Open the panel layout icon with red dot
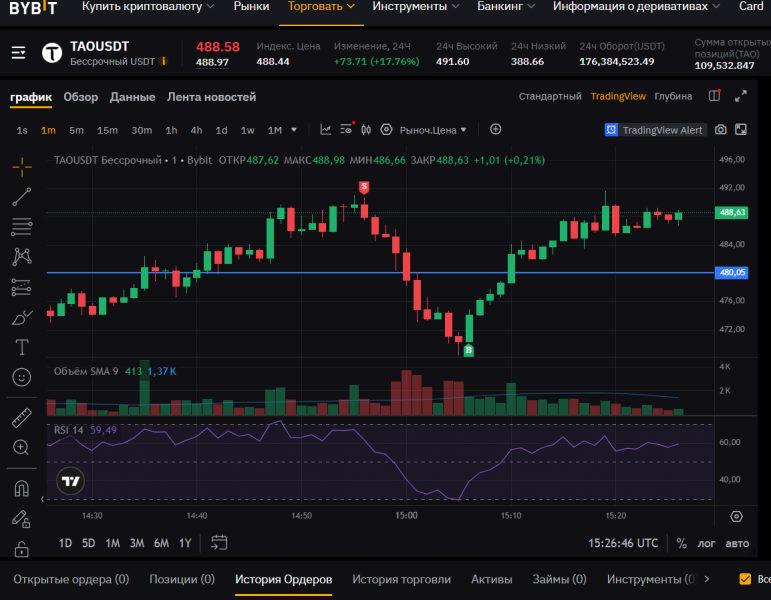The image size is (771, 600). pyautogui.click(x=714, y=96)
